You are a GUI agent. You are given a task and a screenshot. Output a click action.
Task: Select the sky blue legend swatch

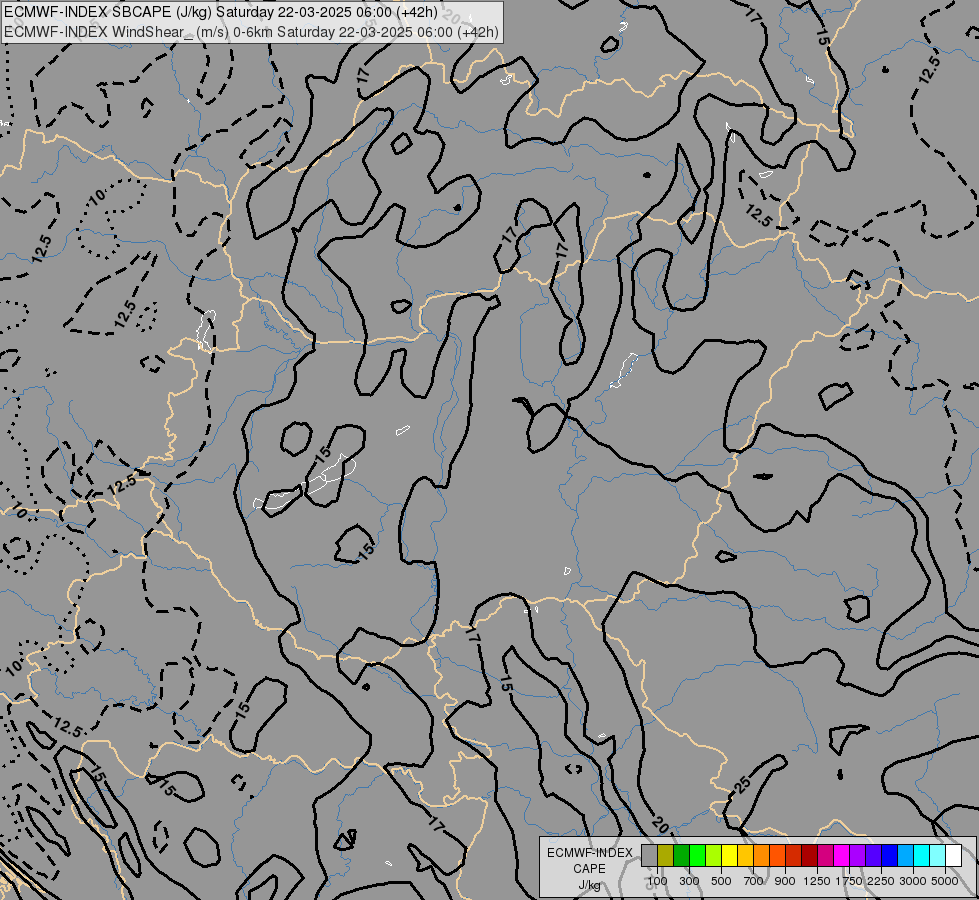click(x=907, y=855)
